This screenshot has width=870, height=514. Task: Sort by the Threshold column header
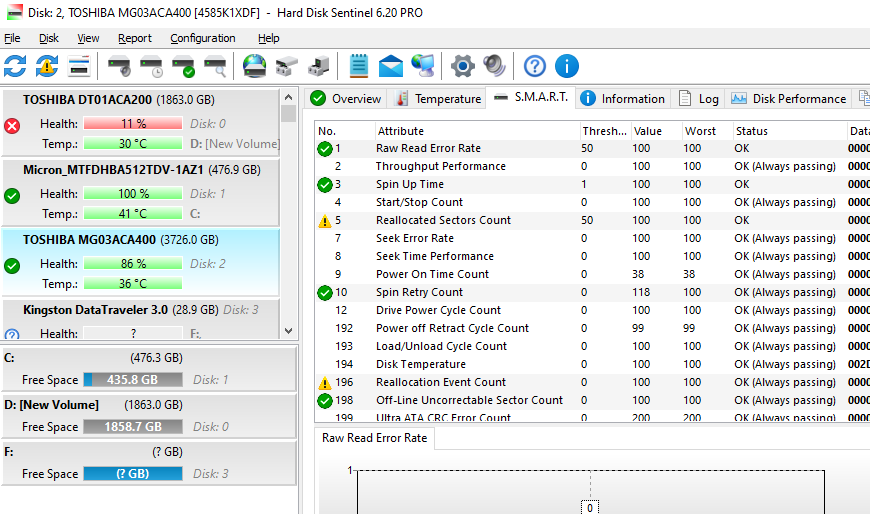604,131
